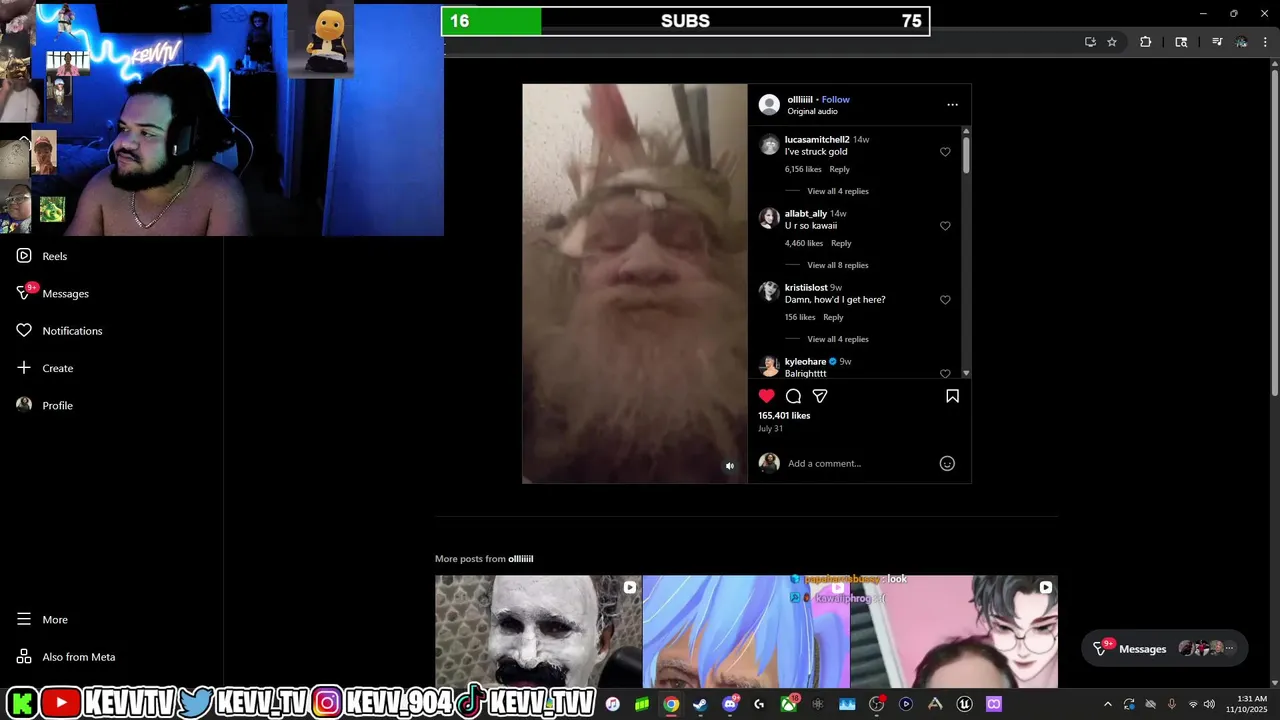The image size is (1280, 720).
Task: Open the Wi-Fi network tray icon
Action: click(1193, 704)
